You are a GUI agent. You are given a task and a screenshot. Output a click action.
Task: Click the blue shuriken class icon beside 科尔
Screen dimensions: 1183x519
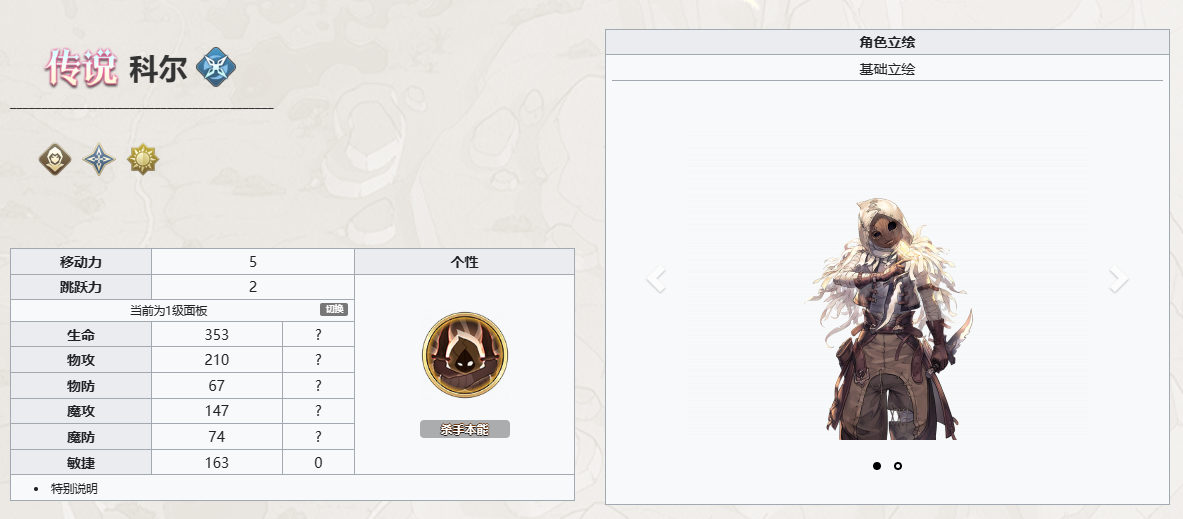tap(216, 67)
